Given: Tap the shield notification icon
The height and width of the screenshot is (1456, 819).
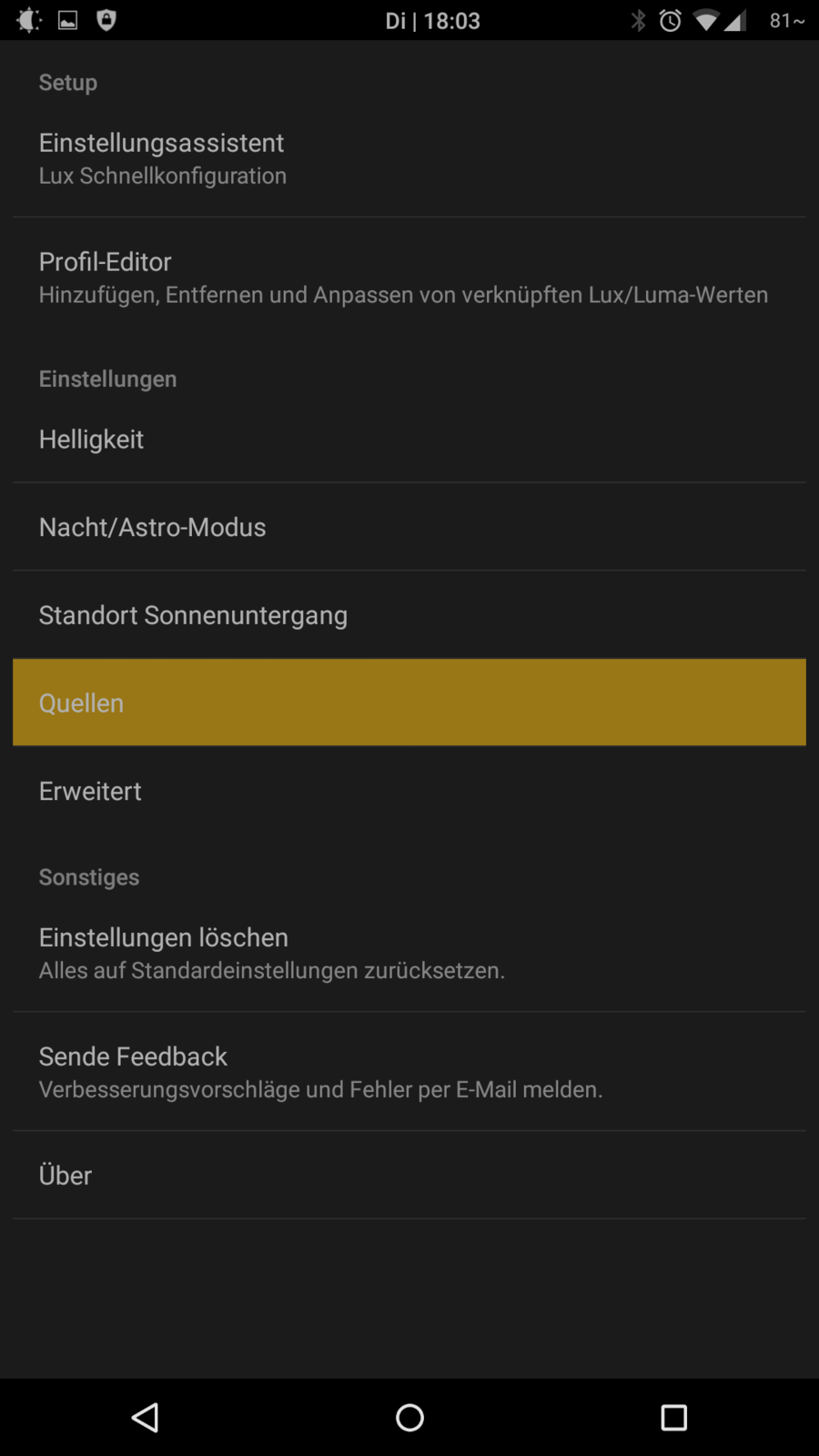Looking at the screenshot, I should 106,20.
